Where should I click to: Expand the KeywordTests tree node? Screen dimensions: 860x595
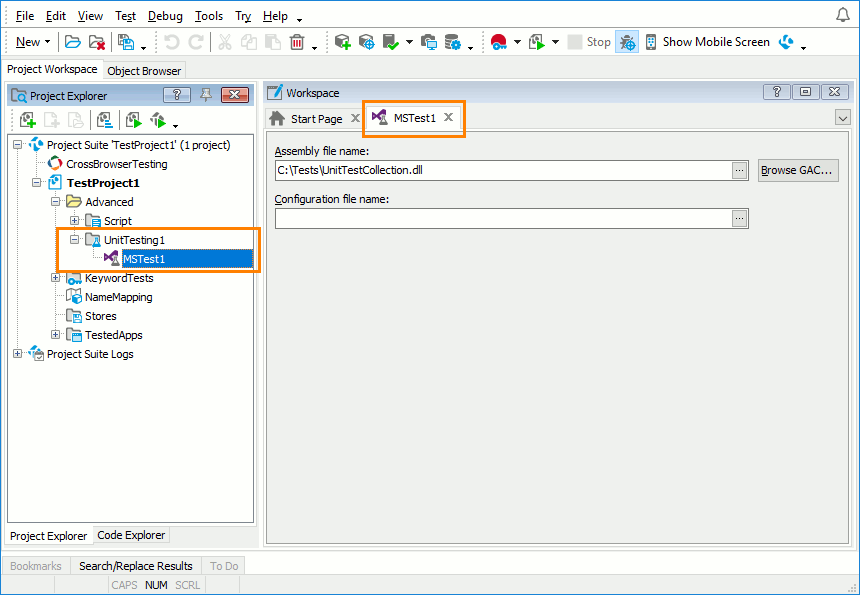click(56, 278)
